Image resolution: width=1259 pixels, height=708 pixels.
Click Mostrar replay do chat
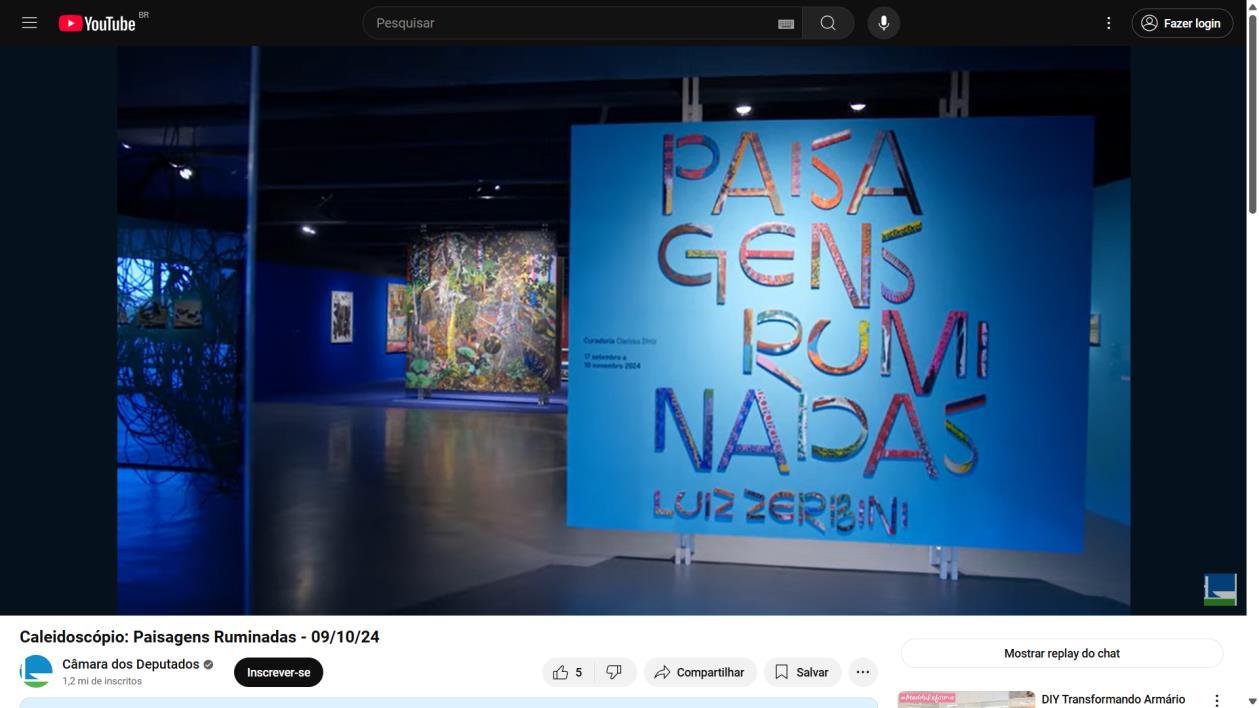[x=1062, y=653]
